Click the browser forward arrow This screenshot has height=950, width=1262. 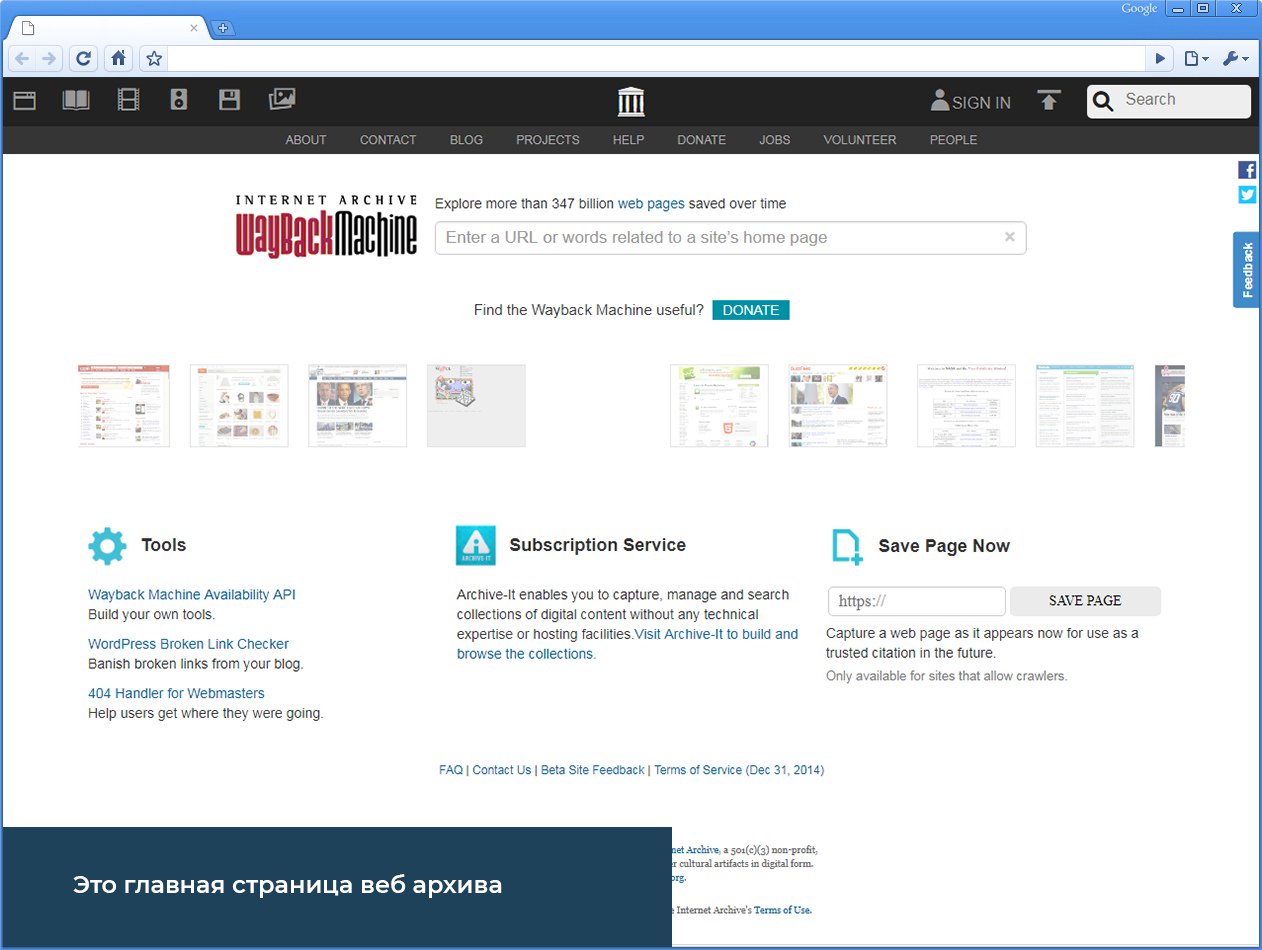(49, 59)
